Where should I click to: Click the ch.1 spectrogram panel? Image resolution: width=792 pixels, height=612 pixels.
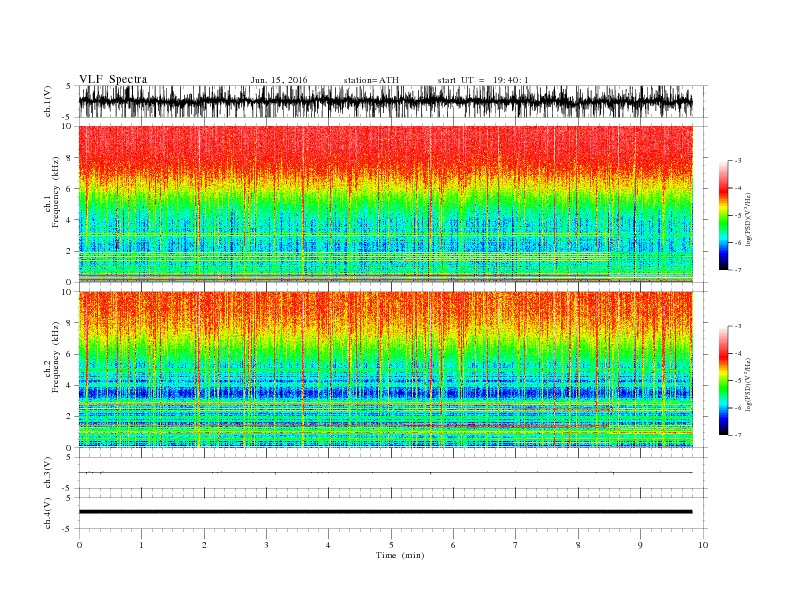pos(386,204)
